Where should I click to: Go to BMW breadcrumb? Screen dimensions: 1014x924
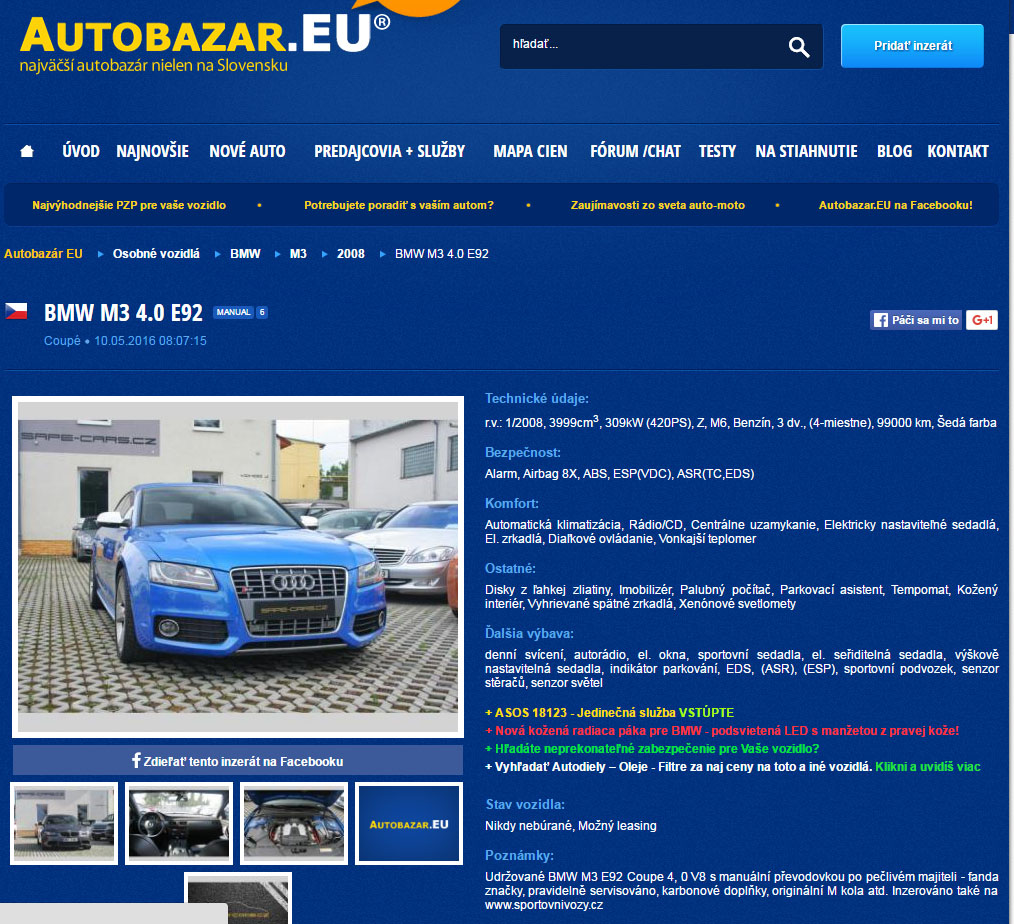pyautogui.click(x=245, y=253)
